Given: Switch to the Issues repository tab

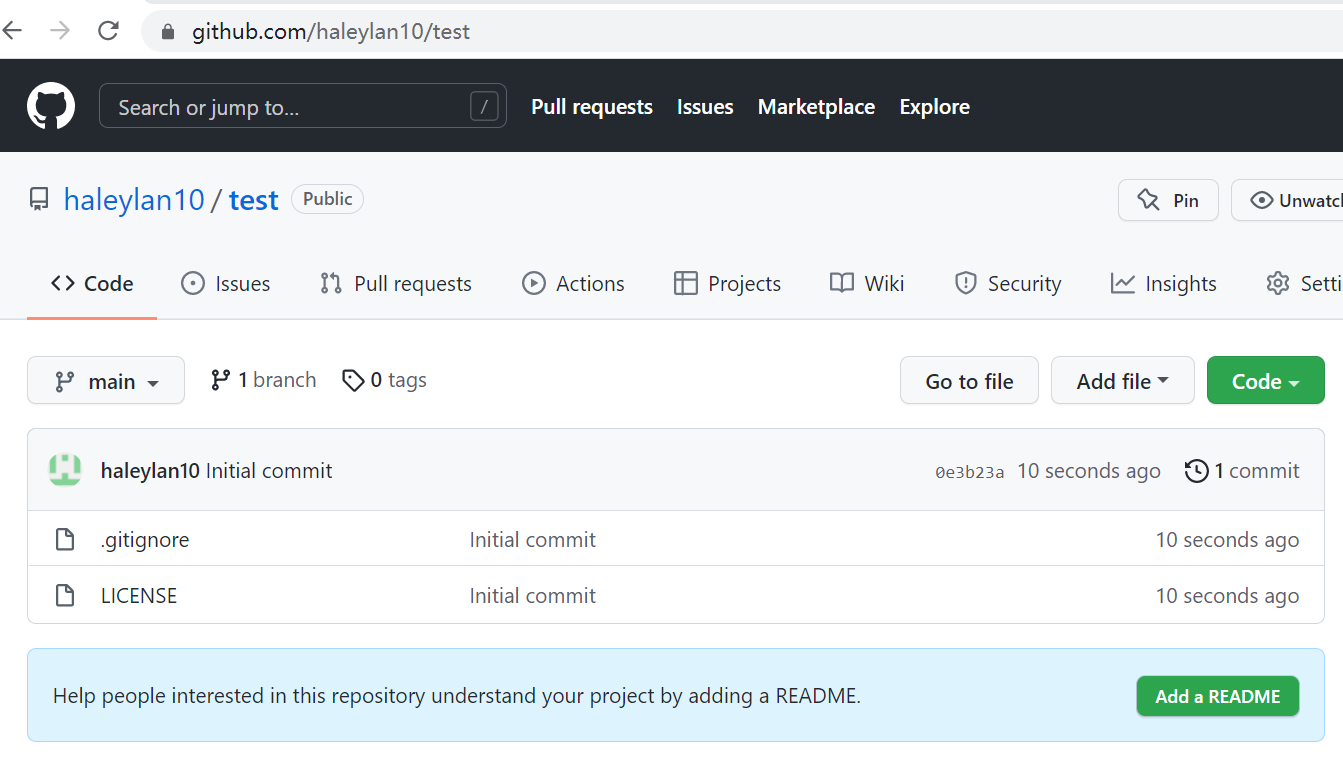Looking at the screenshot, I should 225,284.
